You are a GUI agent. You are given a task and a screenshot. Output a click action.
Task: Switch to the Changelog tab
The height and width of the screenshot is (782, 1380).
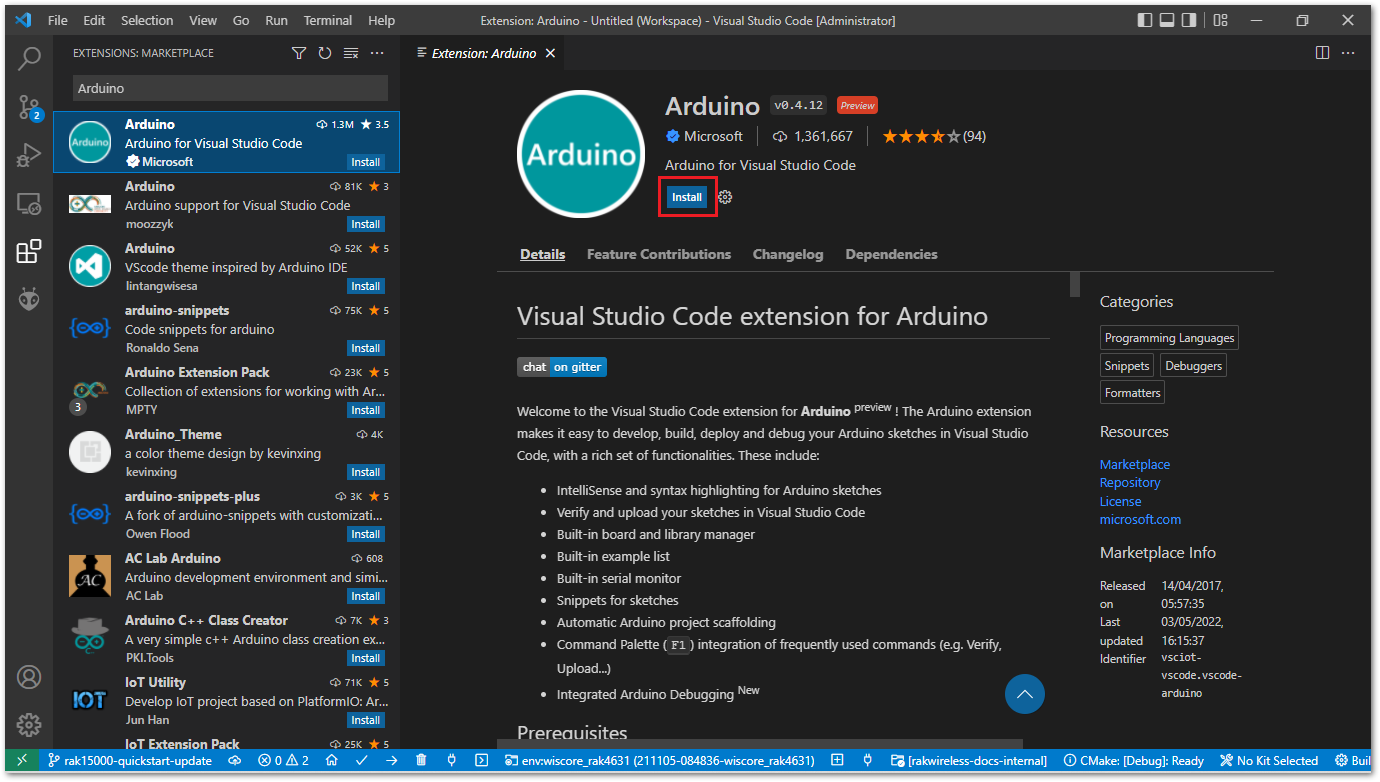coord(788,254)
